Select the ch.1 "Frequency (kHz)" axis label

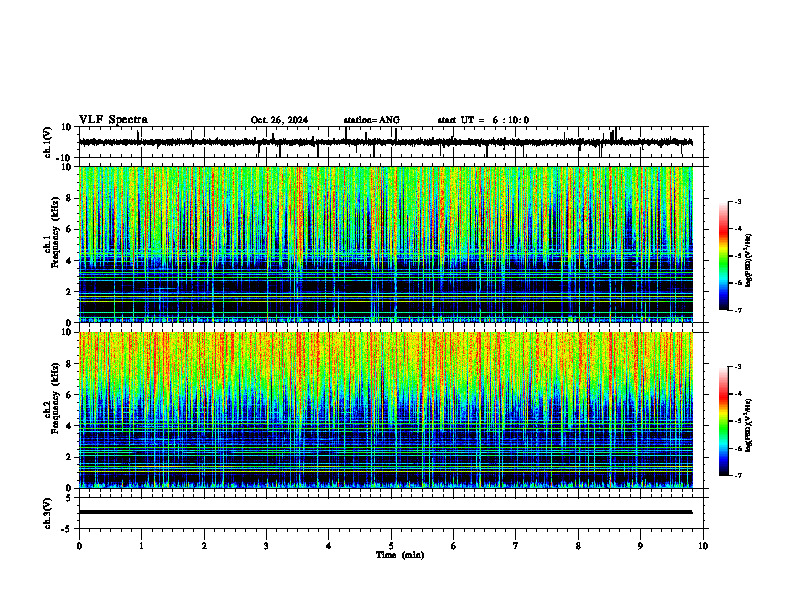[55, 232]
